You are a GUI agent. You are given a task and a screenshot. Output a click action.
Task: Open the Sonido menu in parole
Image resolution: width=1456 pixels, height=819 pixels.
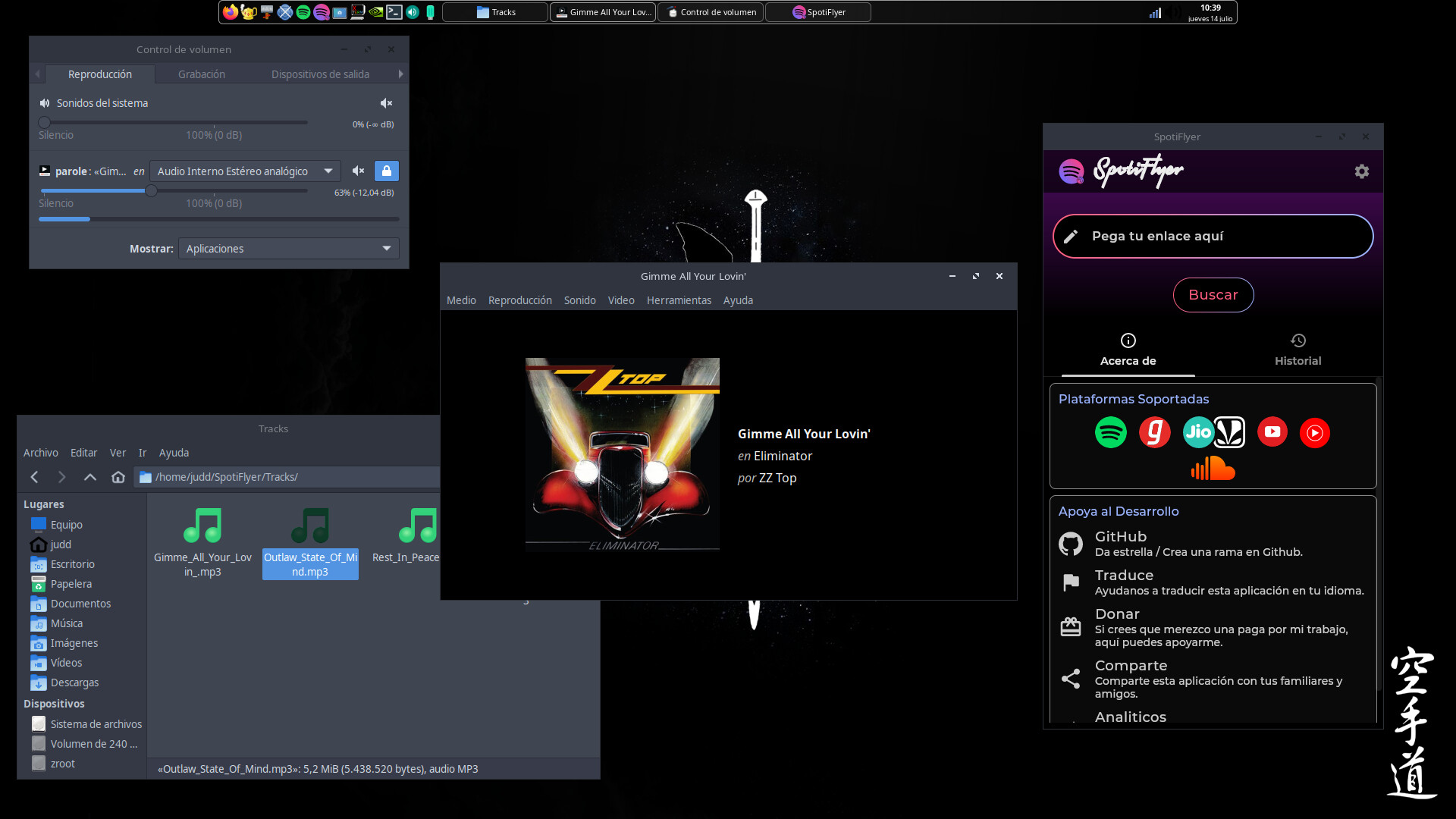(x=580, y=300)
